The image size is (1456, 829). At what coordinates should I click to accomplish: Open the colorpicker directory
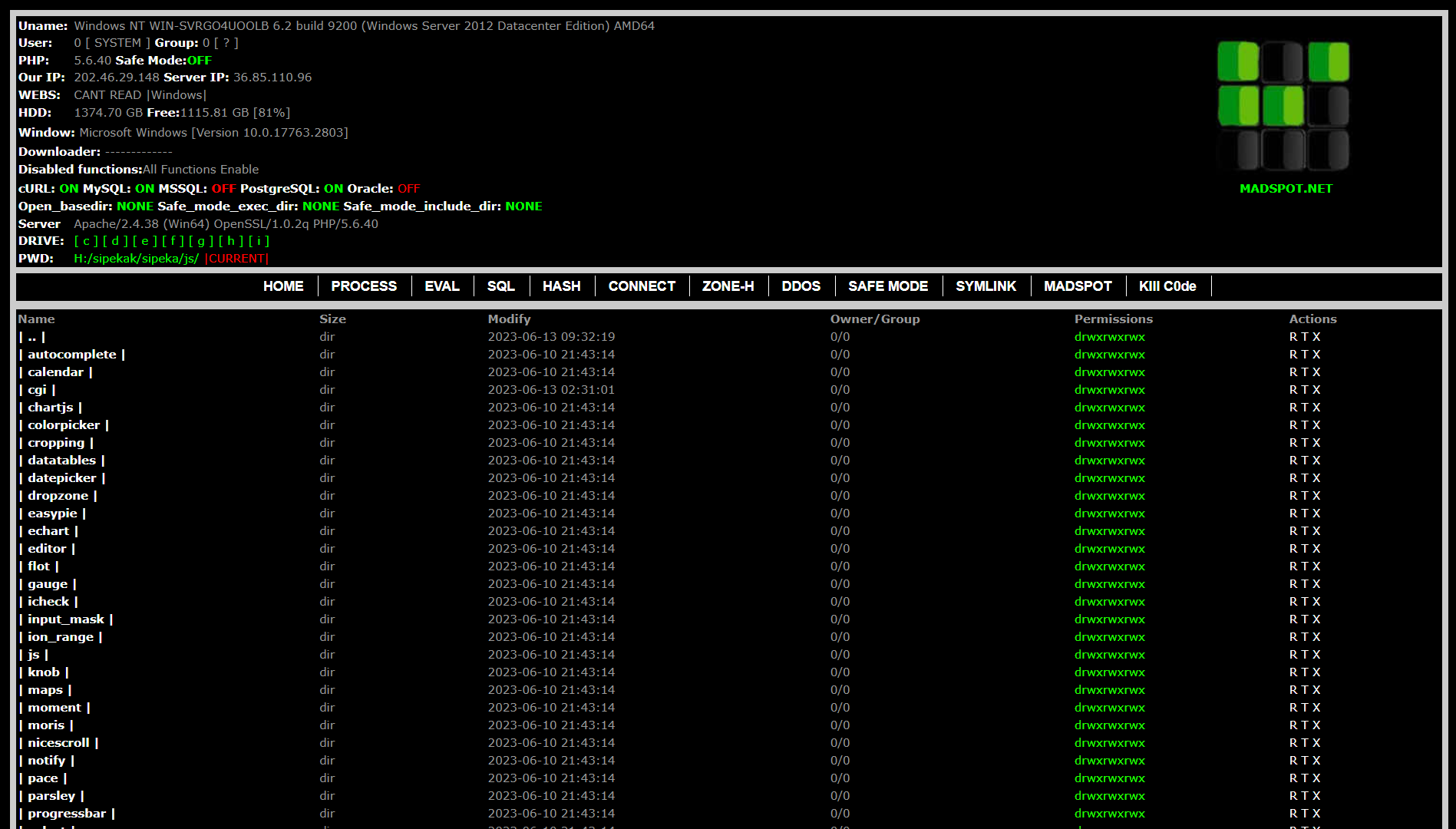pyautogui.click(x=64, y=425)
